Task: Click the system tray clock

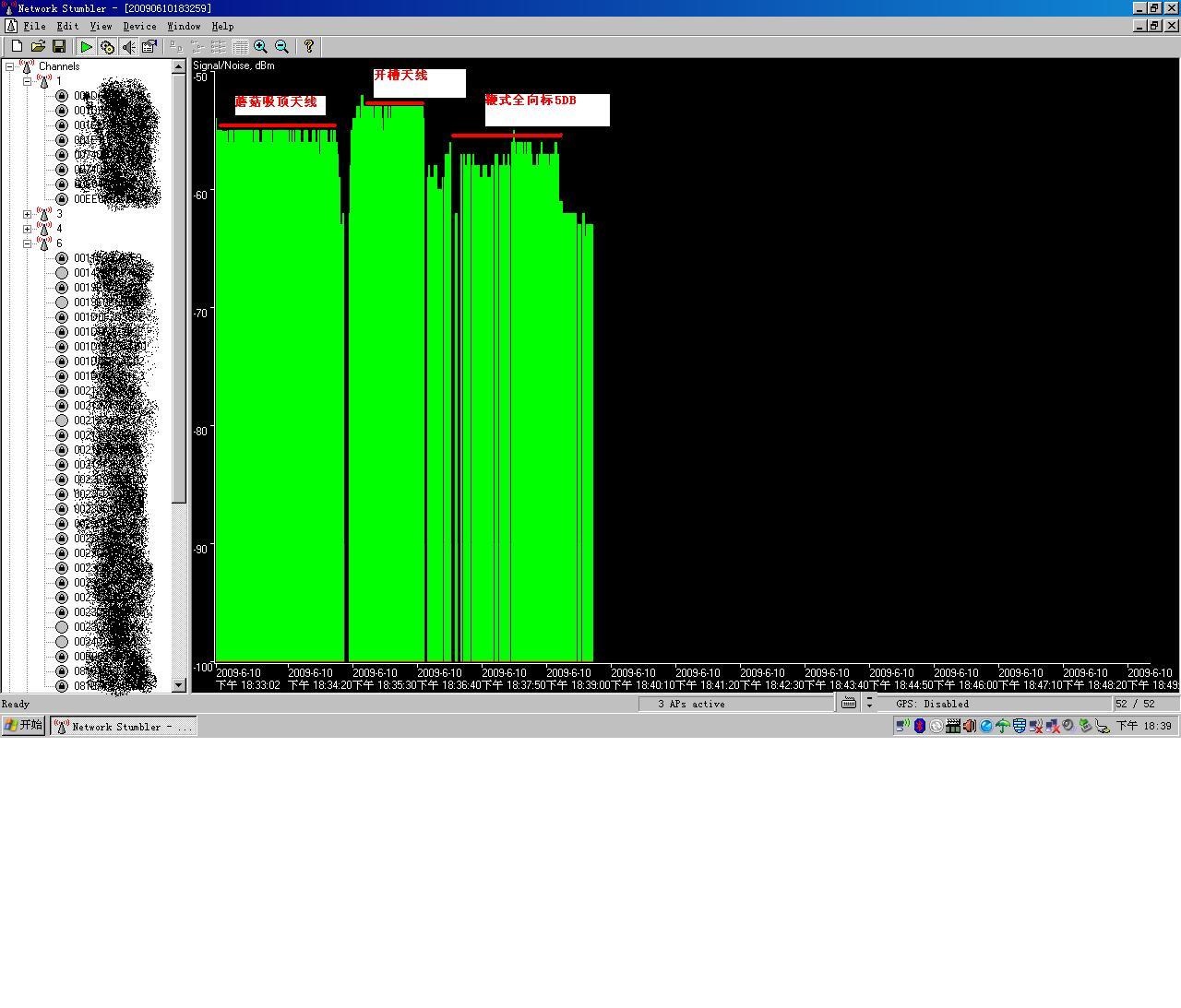Action: [x=1144, y=726]
